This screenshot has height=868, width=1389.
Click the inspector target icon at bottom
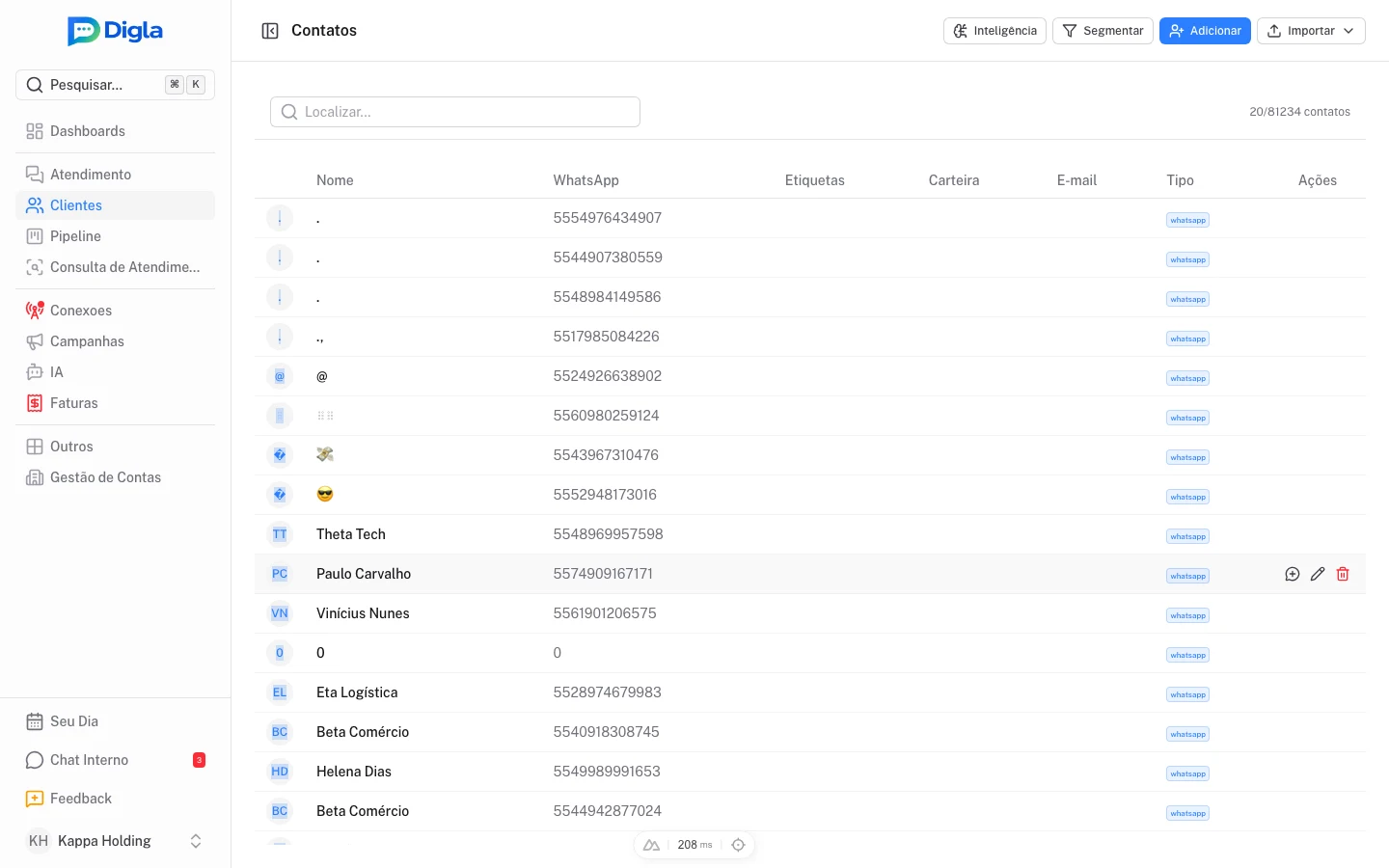pyautogui.click(x=738, y=845)
